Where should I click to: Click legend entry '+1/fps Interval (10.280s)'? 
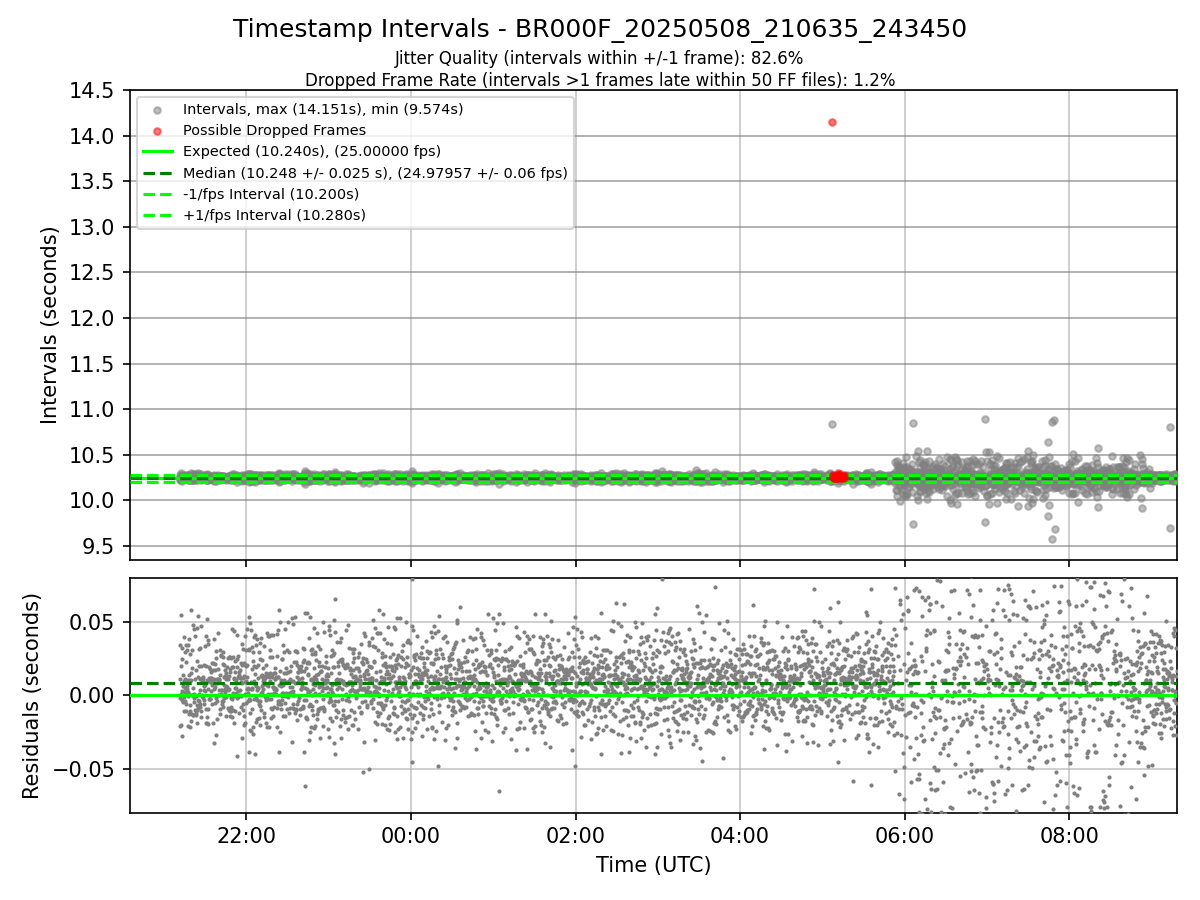pos(274,215)
